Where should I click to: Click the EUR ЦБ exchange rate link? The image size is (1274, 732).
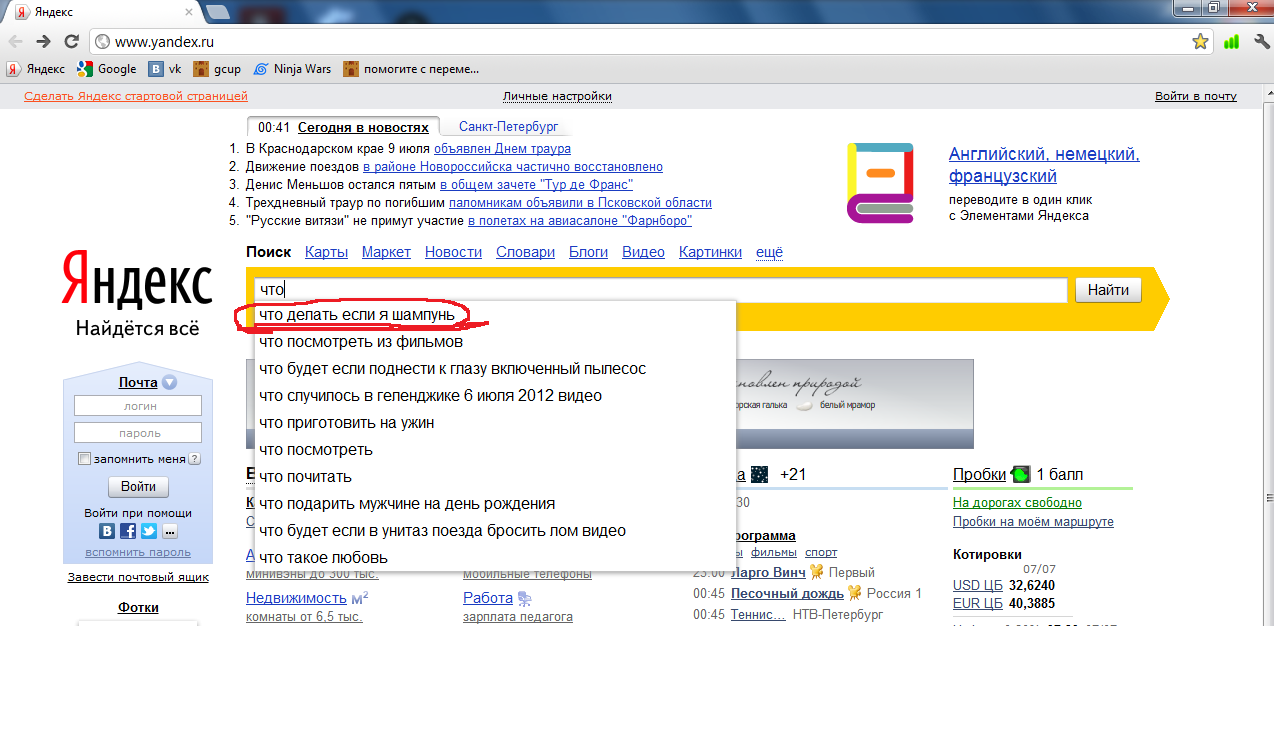[978, 603]
